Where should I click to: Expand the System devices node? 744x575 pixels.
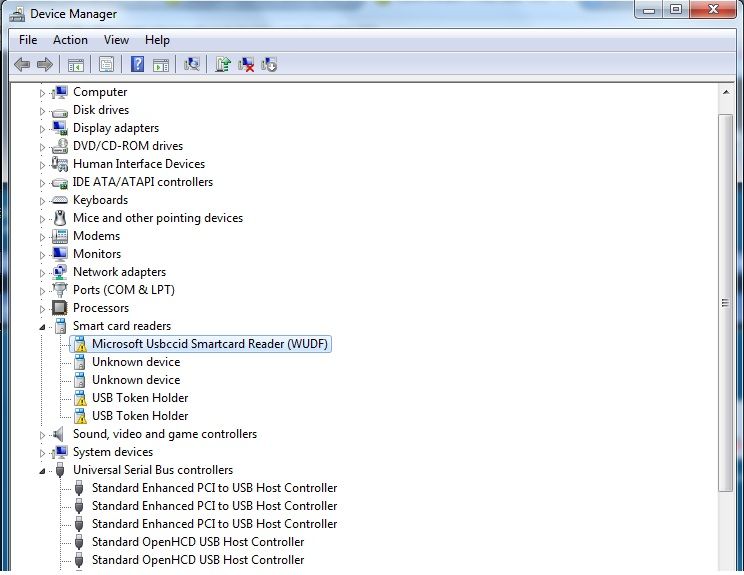pos(42,453)
